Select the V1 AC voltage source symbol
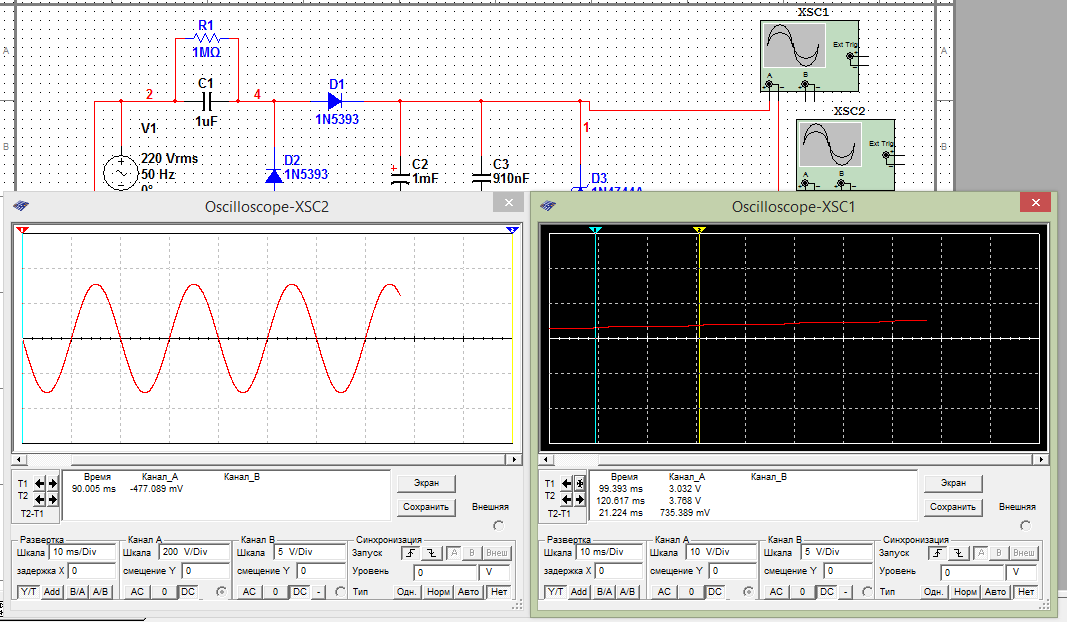 pyautogui.click(x=120, y=173)
